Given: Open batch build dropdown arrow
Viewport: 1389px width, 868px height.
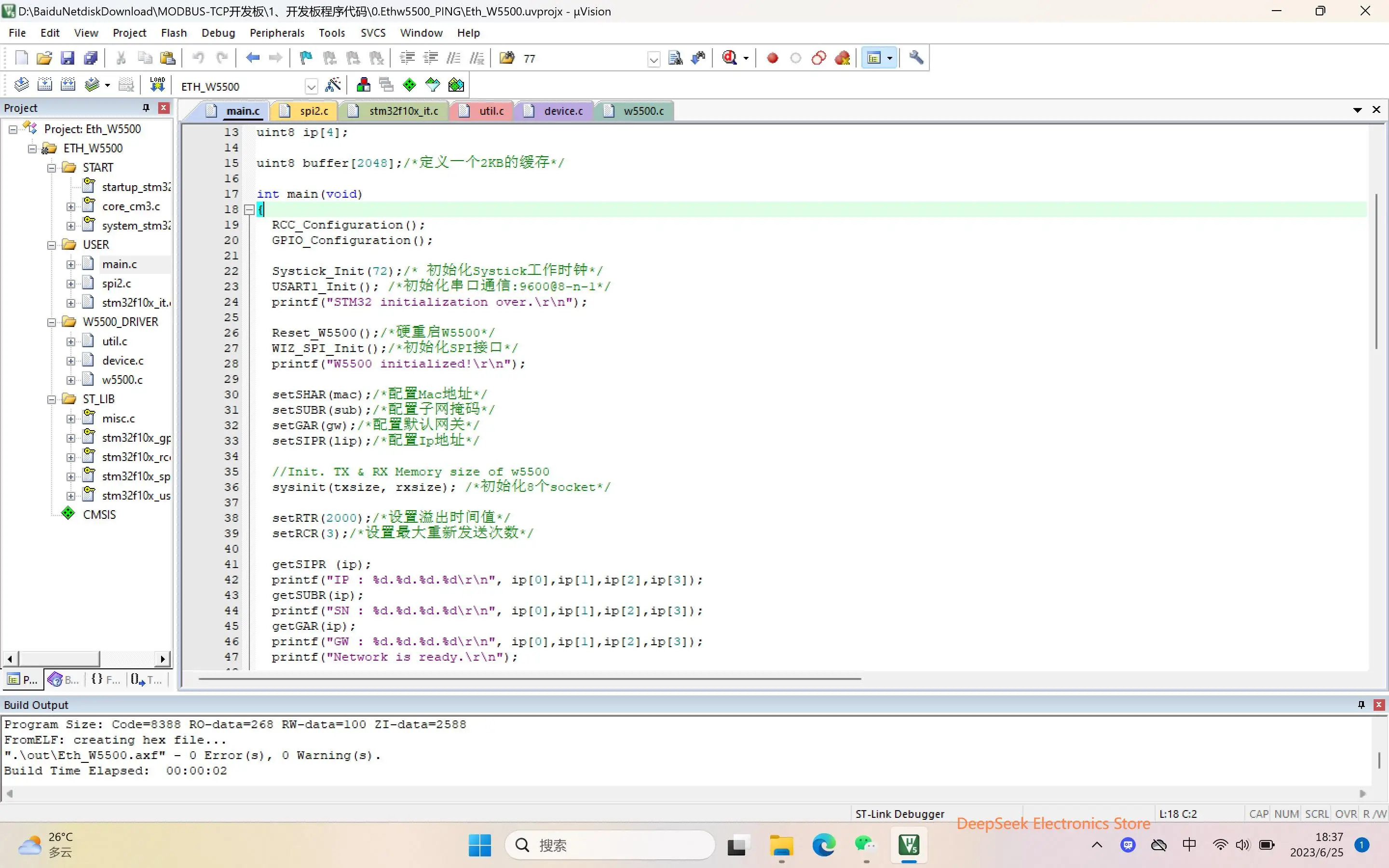Looking at the screenshot, I should click(108, 85).
